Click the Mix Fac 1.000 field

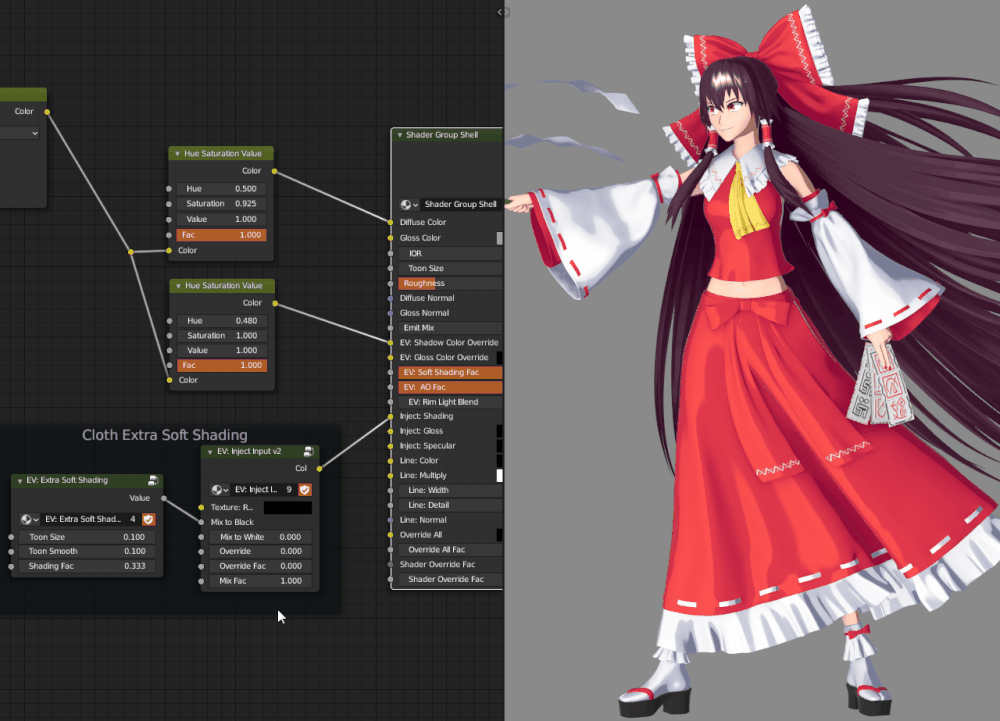[x=260, y=581]
